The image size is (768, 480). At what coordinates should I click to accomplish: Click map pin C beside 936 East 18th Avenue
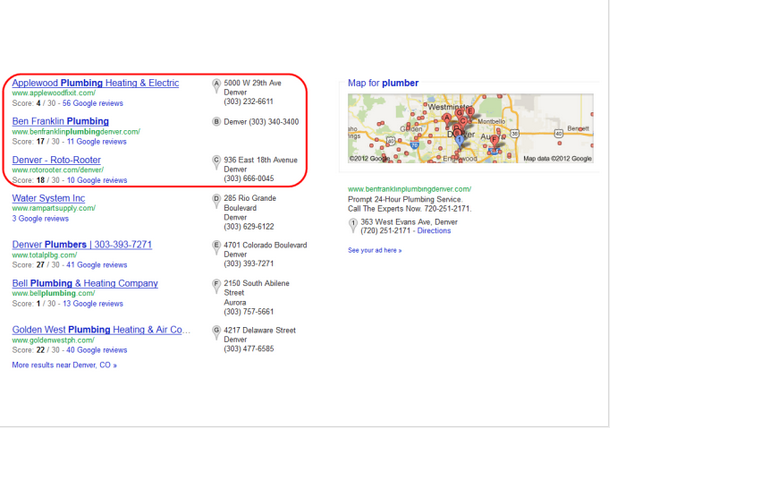pyautogui.click(x=216, y=163)
